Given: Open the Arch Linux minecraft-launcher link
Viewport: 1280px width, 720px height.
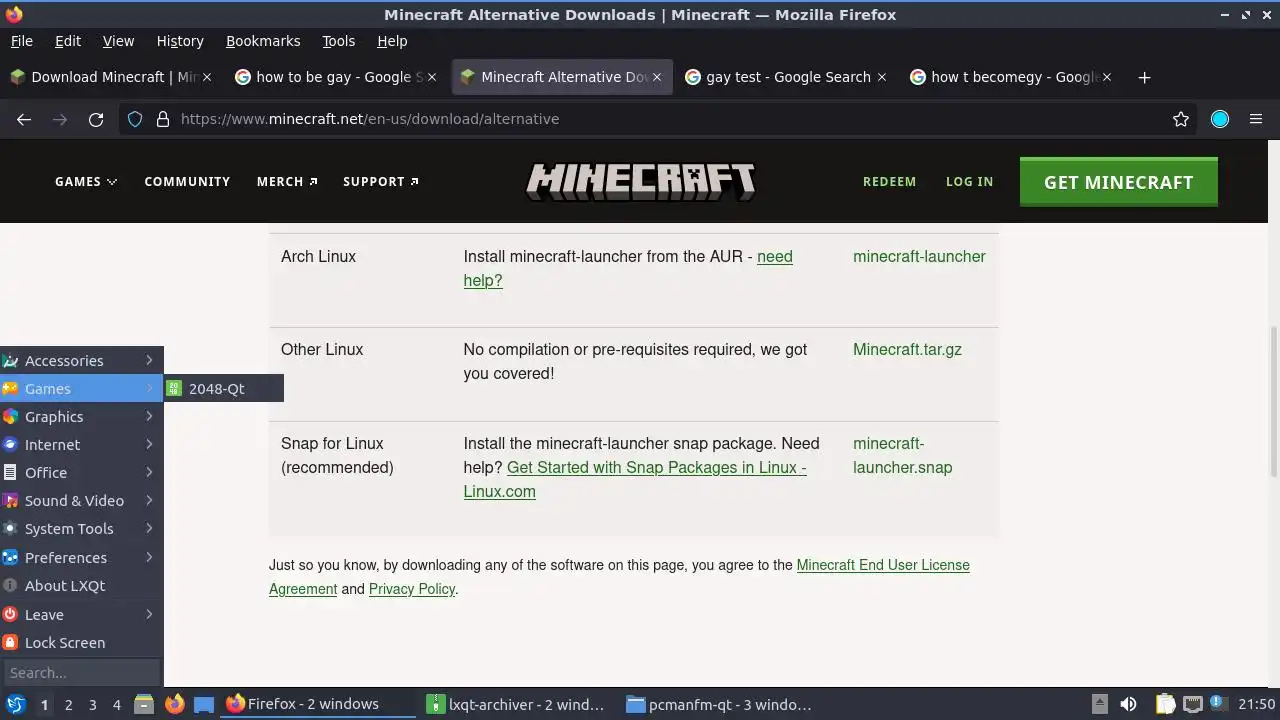Looking at the screenshot, I should point(919,257).
